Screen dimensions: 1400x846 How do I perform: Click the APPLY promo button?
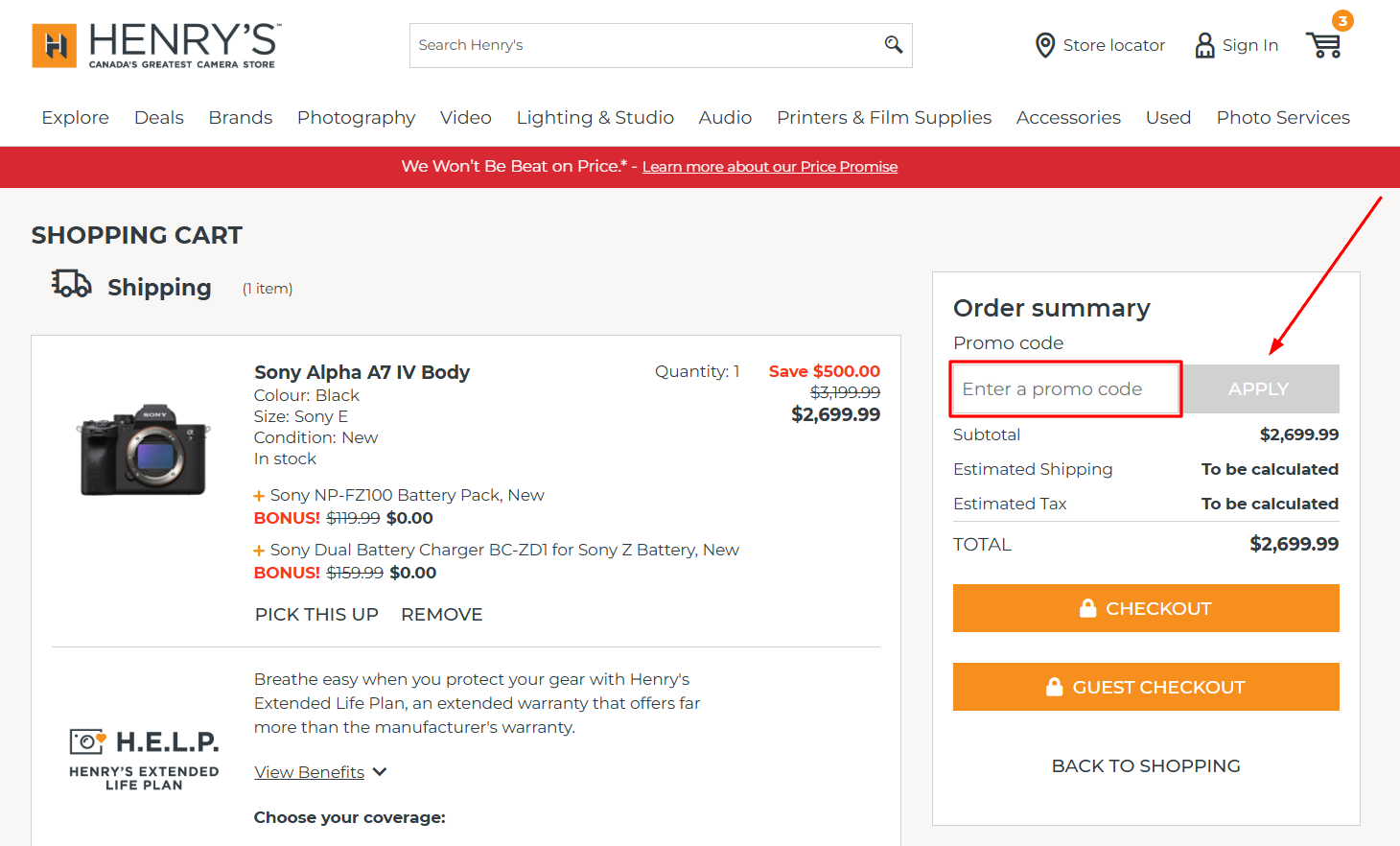click(1258, 388)
